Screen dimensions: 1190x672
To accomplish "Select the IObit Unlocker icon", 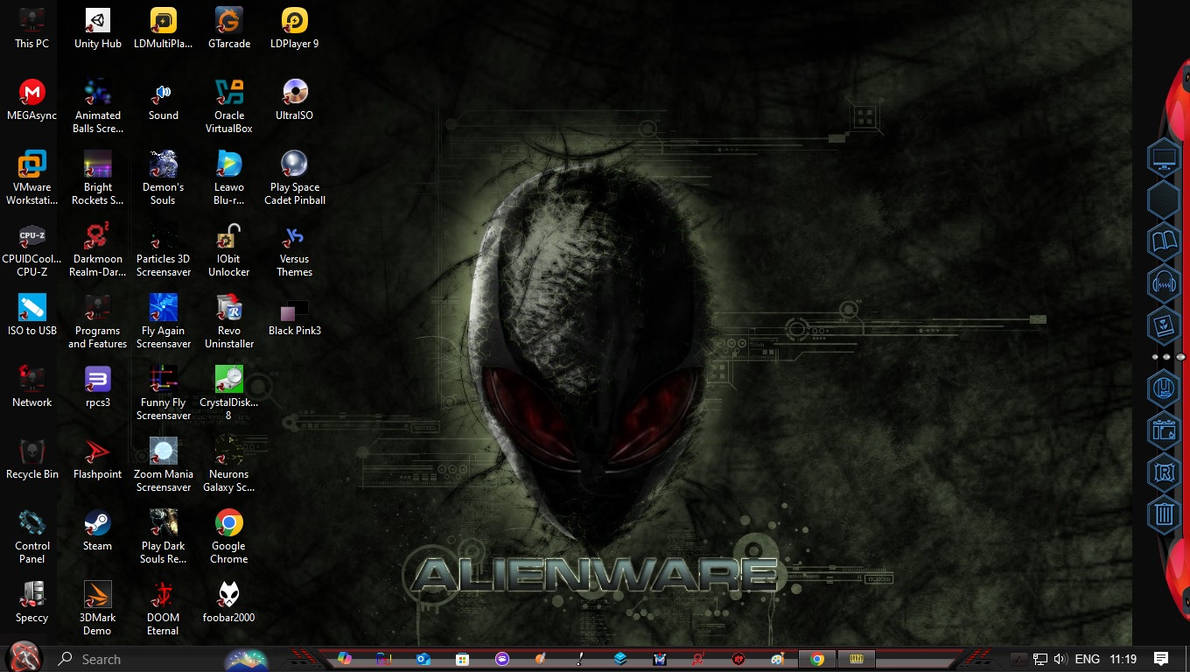I will click(x=228, y=250).
